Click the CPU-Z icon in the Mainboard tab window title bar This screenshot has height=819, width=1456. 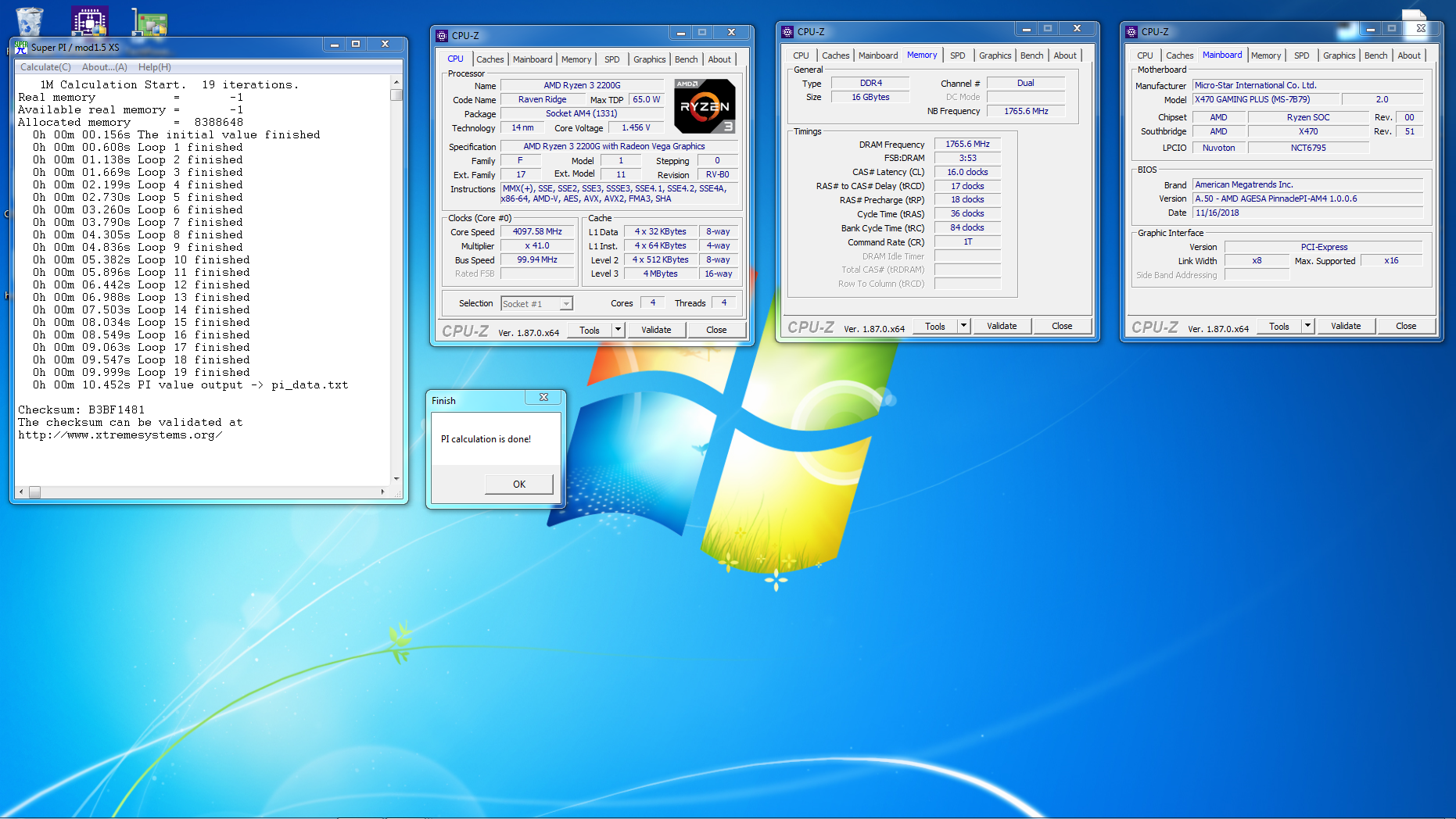point(1131,32)
